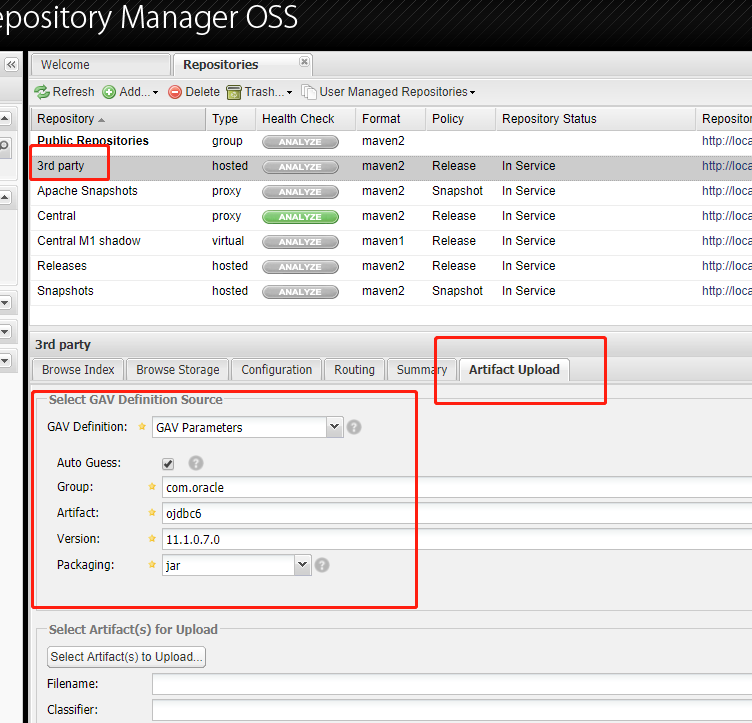Sort by Repository column header
752x723 pixels.
tap(118, 119)
